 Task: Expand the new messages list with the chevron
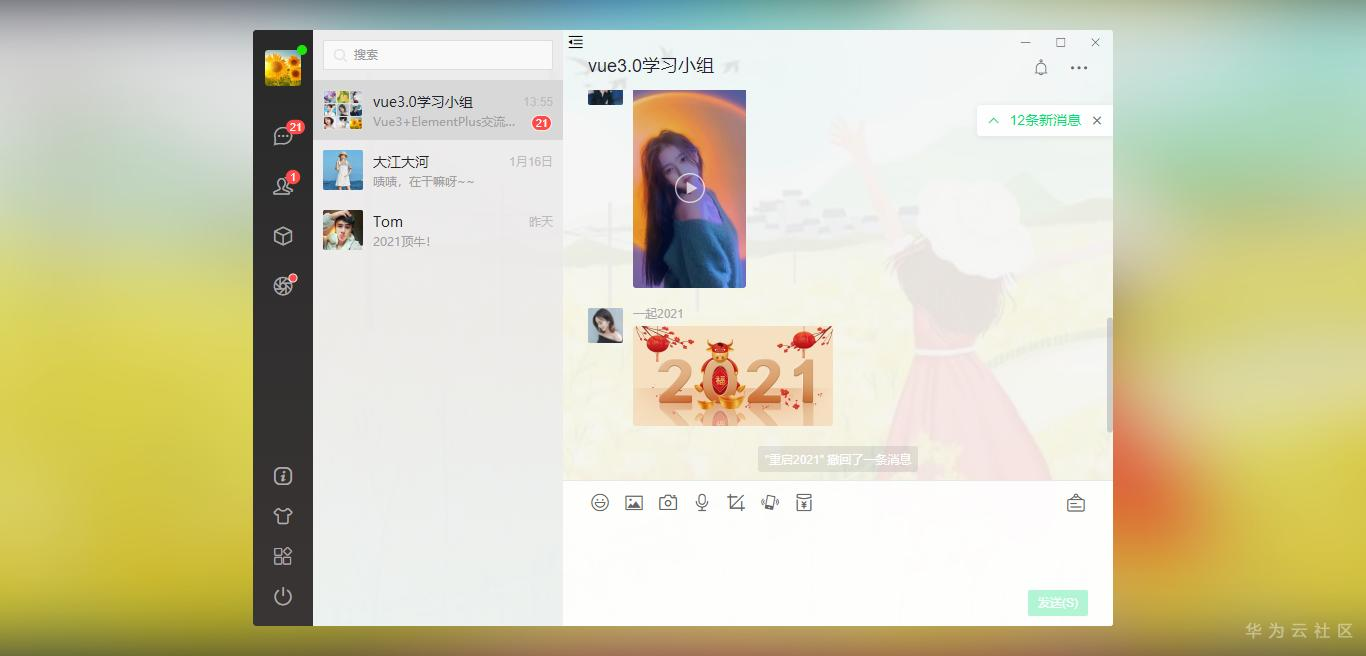tap(993, 120)
